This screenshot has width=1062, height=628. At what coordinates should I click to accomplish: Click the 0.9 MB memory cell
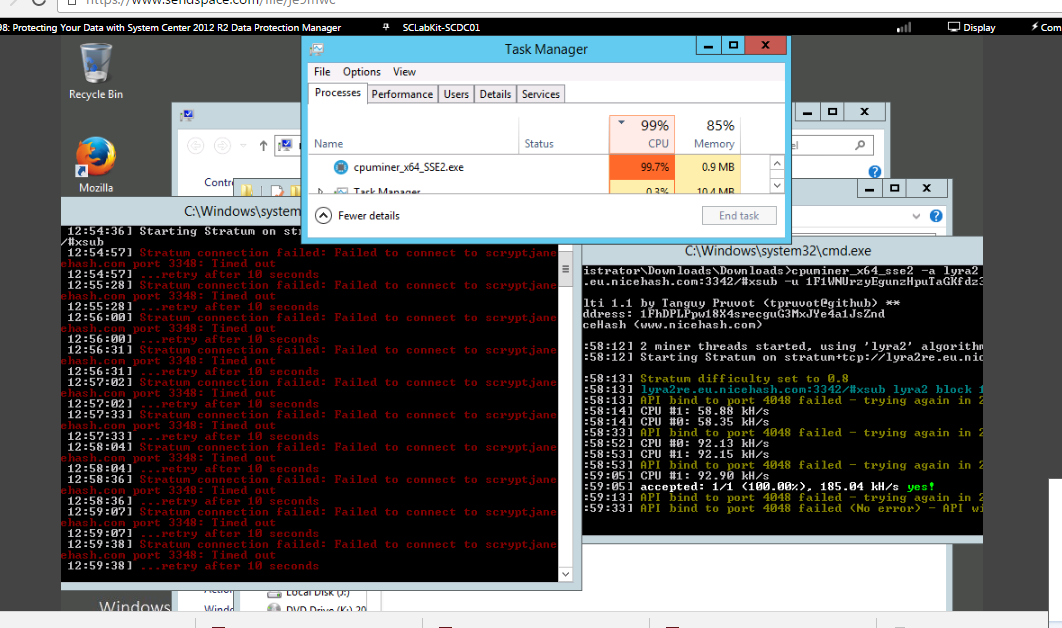click(708, 167)
